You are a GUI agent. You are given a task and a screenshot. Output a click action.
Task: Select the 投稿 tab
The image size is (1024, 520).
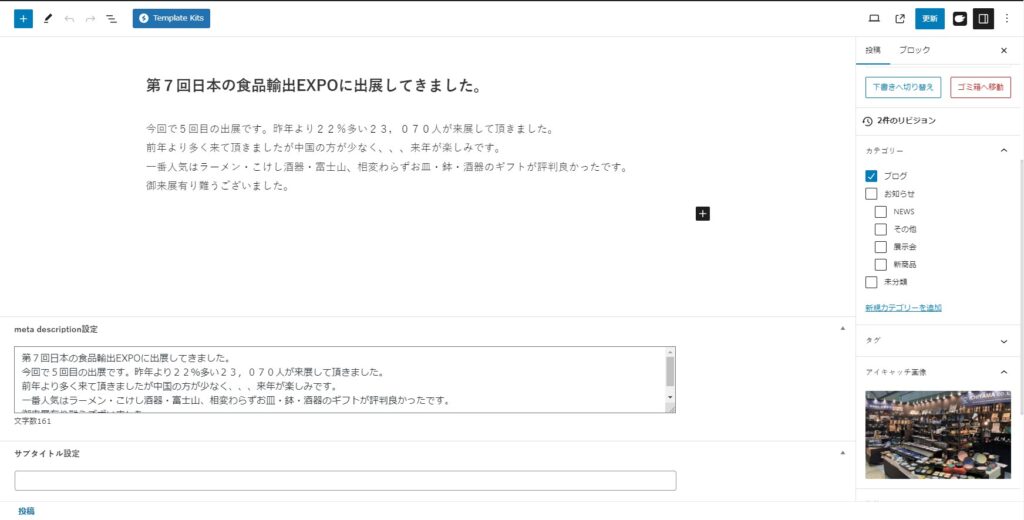coord(873,50)
